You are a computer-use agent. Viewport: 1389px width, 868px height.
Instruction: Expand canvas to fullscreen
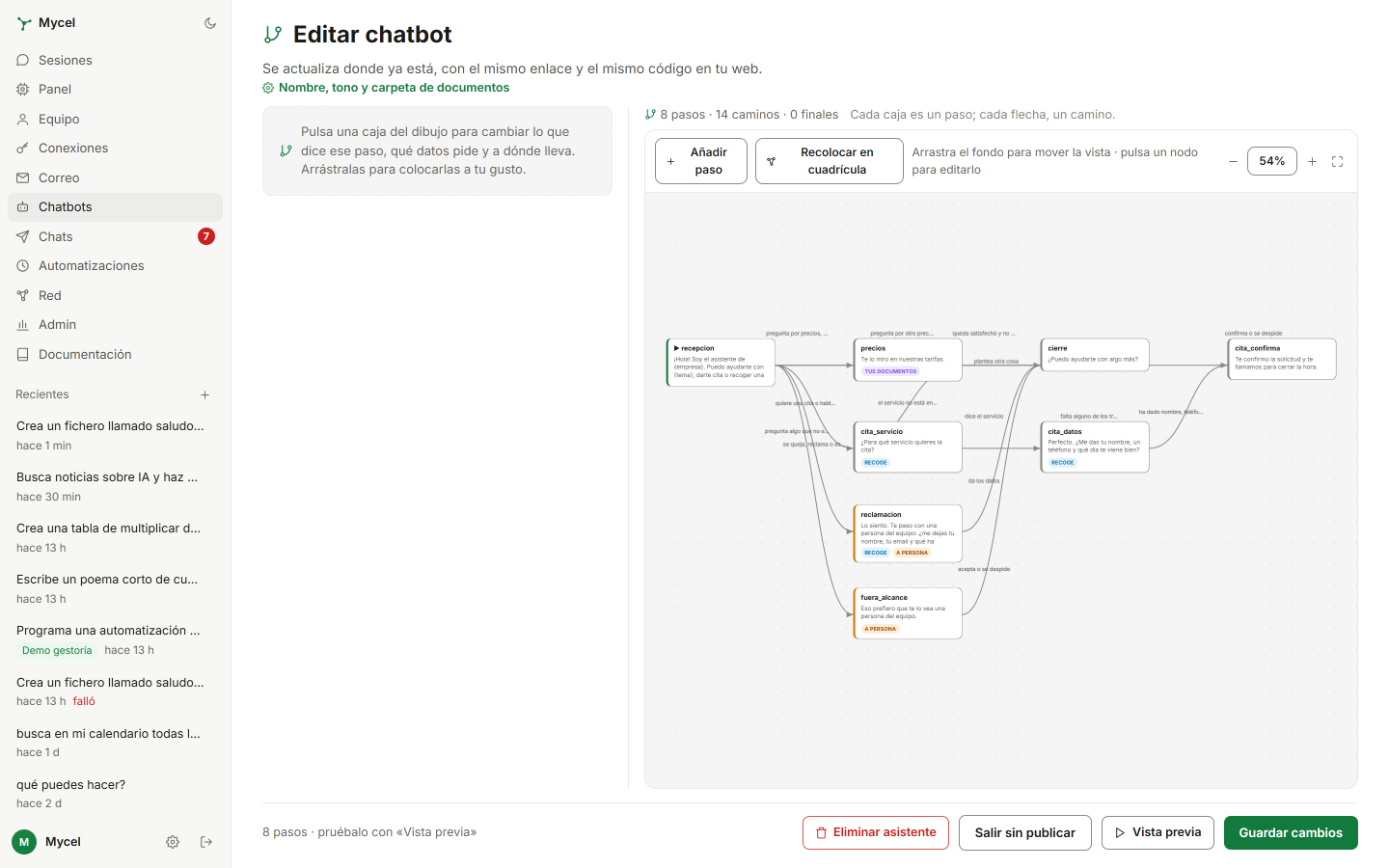pos(1337,162)
